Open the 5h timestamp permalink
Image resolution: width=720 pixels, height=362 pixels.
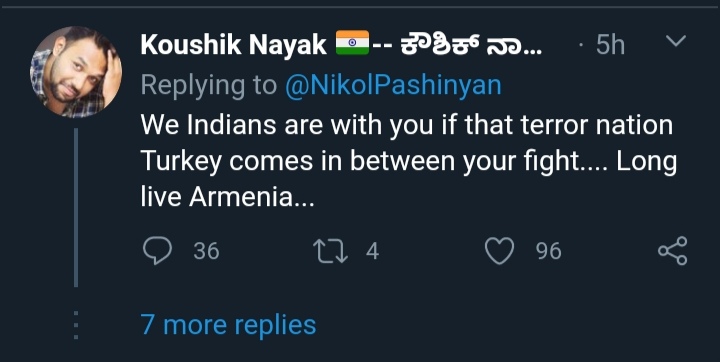point(610,45)
